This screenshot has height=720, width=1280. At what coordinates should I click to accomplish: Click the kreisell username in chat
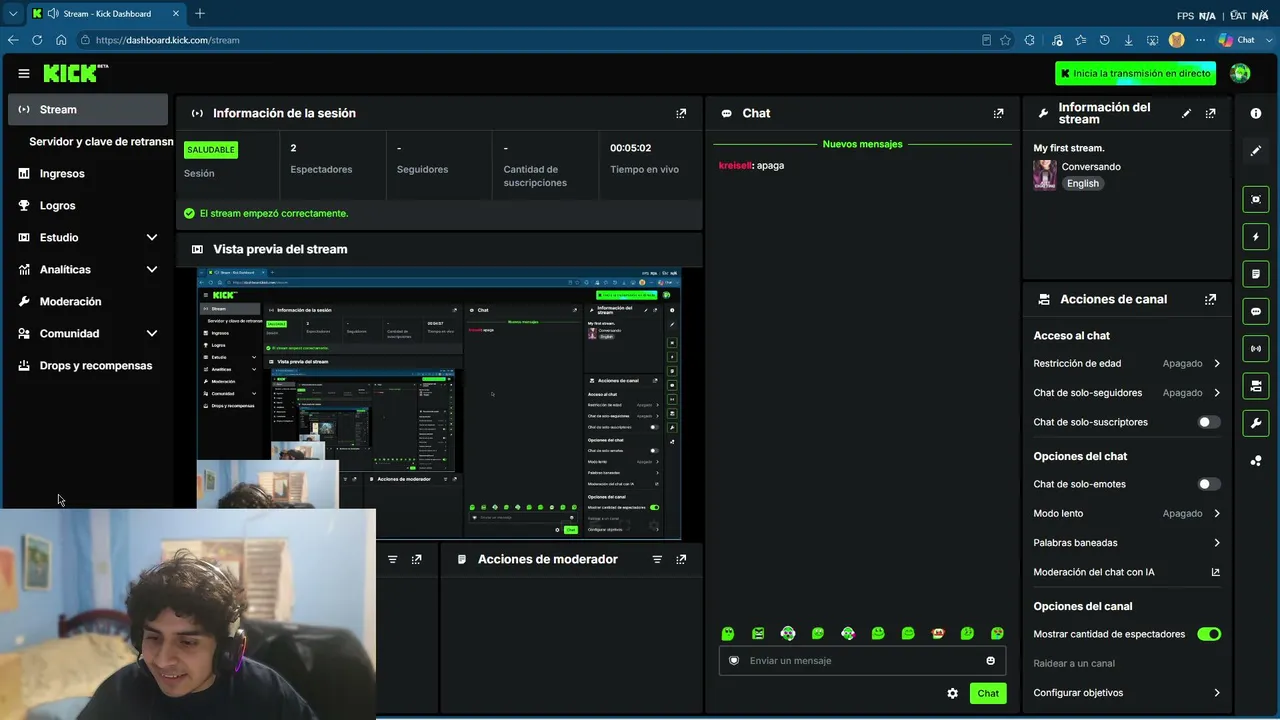click(x=735, y=165)
